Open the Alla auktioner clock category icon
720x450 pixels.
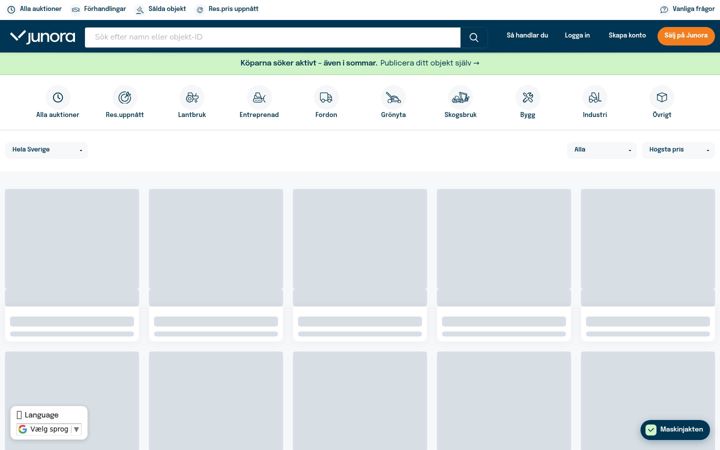(57, 97)
